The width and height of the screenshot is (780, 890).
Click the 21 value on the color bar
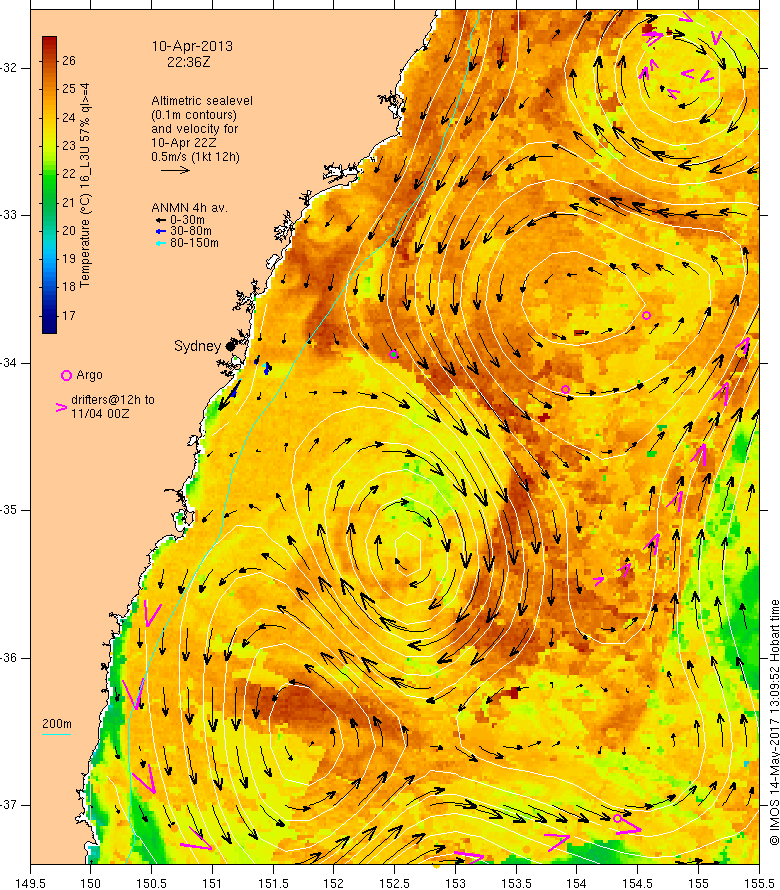[x=69, y=203]
